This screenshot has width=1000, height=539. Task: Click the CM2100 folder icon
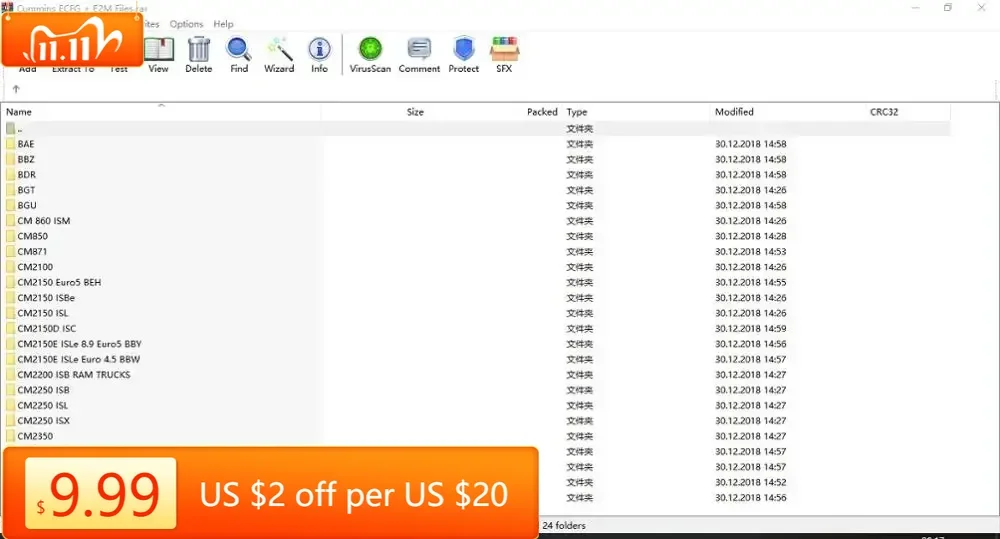(10, 267)
